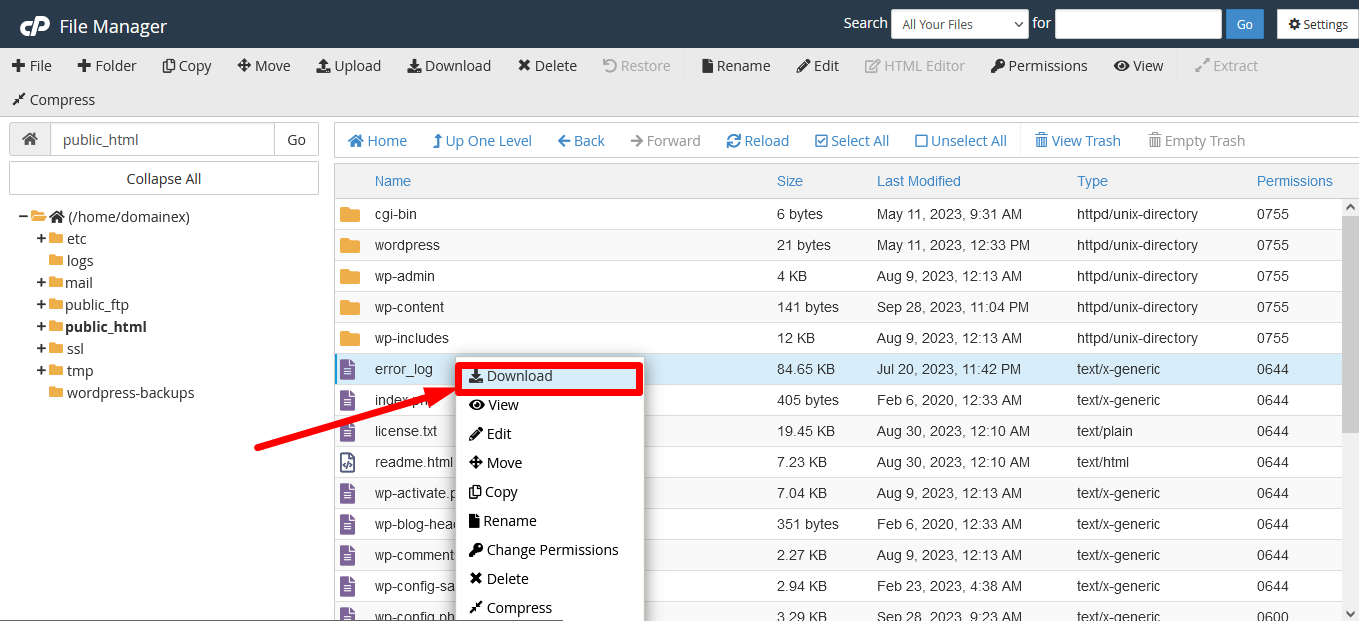Screen dimensions: 1359x621
Task: Click the Collapse All button
Action: point(164,179)
